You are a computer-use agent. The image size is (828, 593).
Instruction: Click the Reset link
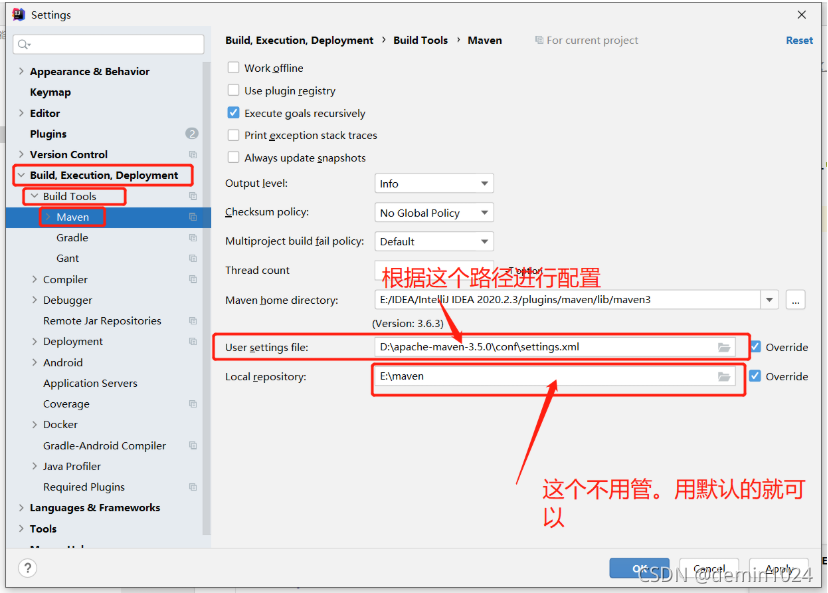click(799, 40)
